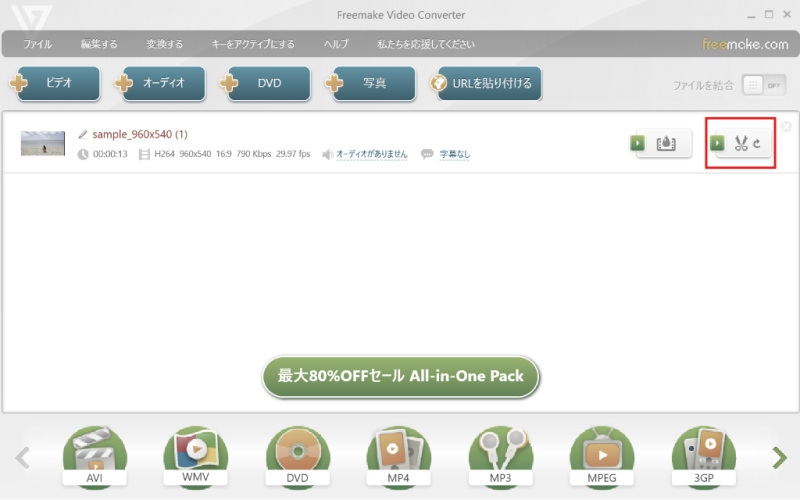Add audio with the オーディオ button
Image resolution: width=800 pixels, height=500 pixels.
coord(160,83)
